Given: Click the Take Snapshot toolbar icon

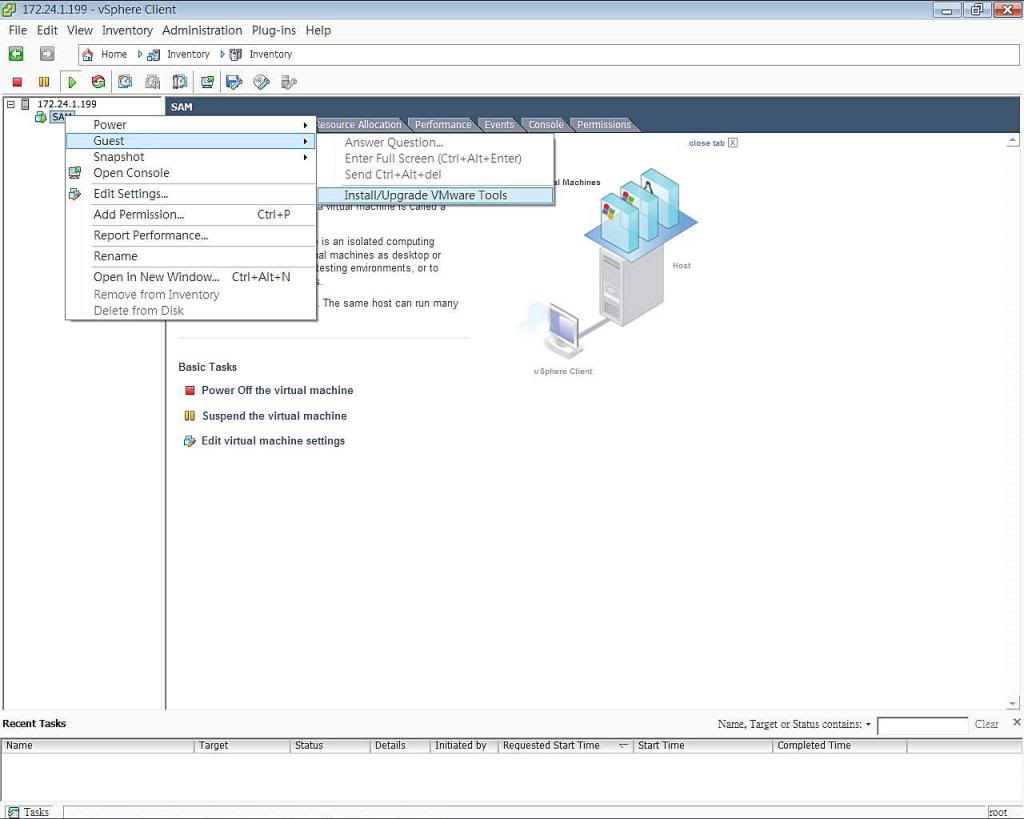Looking at the screenshot, I should click(x=125, y=82).
